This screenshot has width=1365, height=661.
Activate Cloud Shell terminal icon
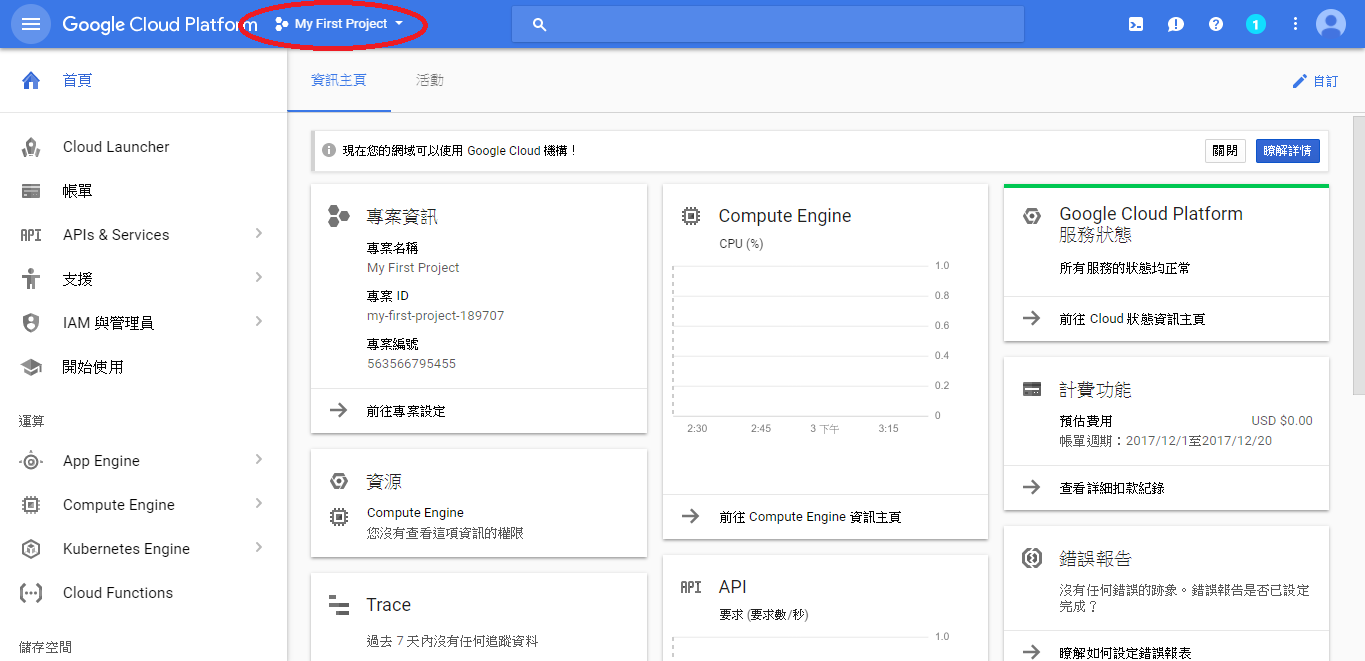click(x=1136, y=24)
